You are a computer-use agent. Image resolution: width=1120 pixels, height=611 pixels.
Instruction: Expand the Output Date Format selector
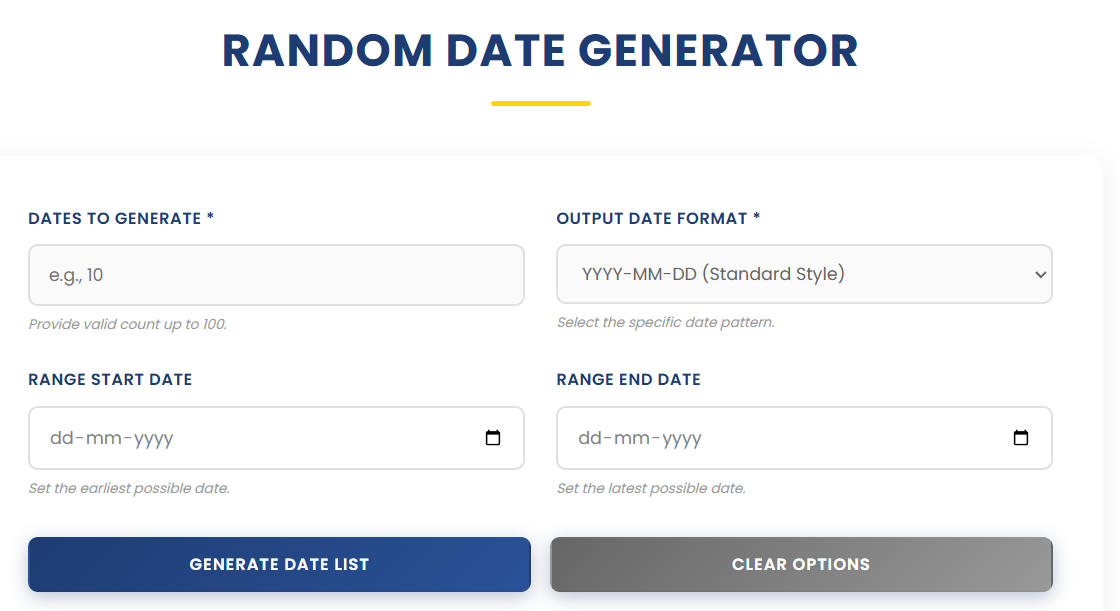click(x=804, y=274)
